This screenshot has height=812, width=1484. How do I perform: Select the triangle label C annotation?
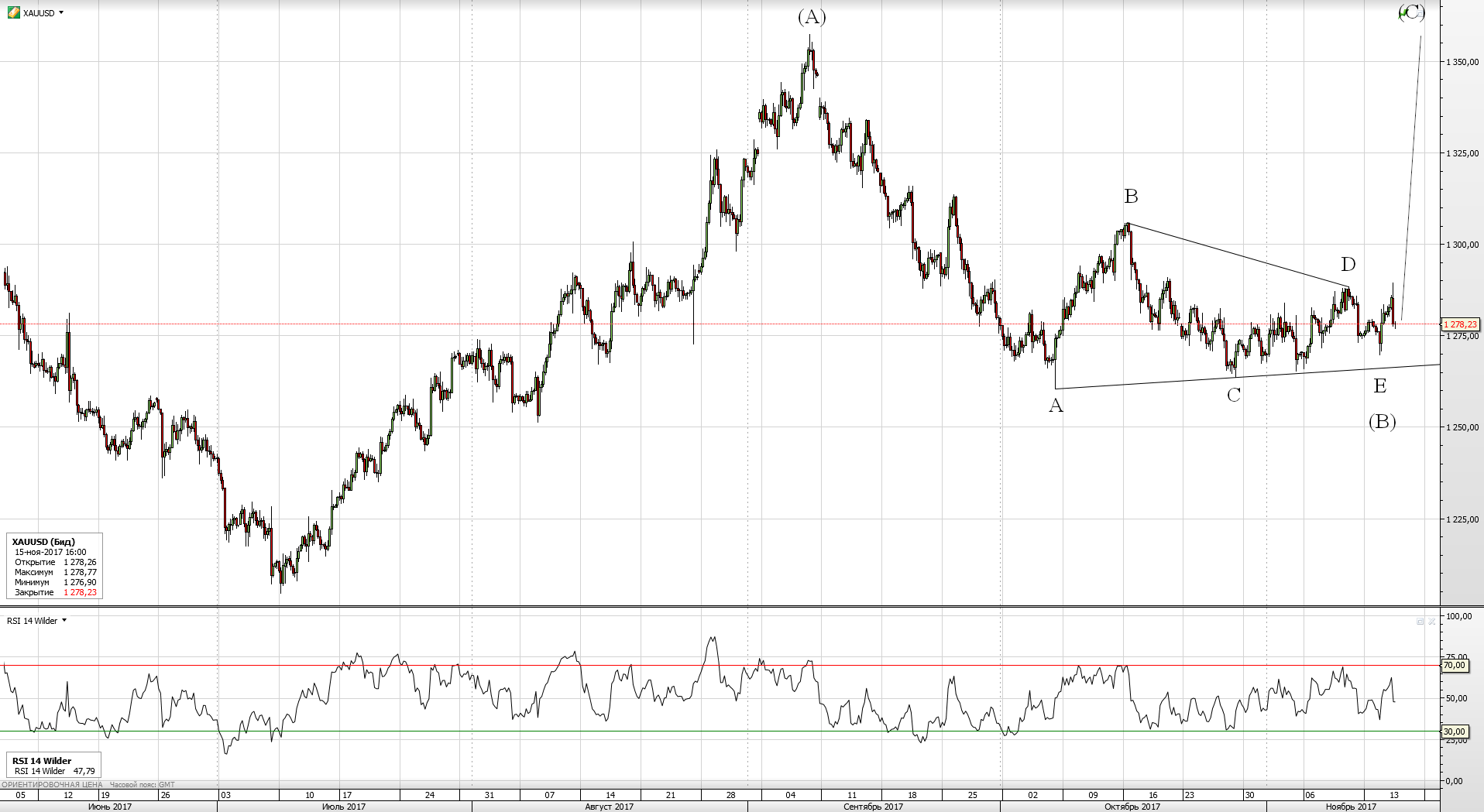(1233, 396)
